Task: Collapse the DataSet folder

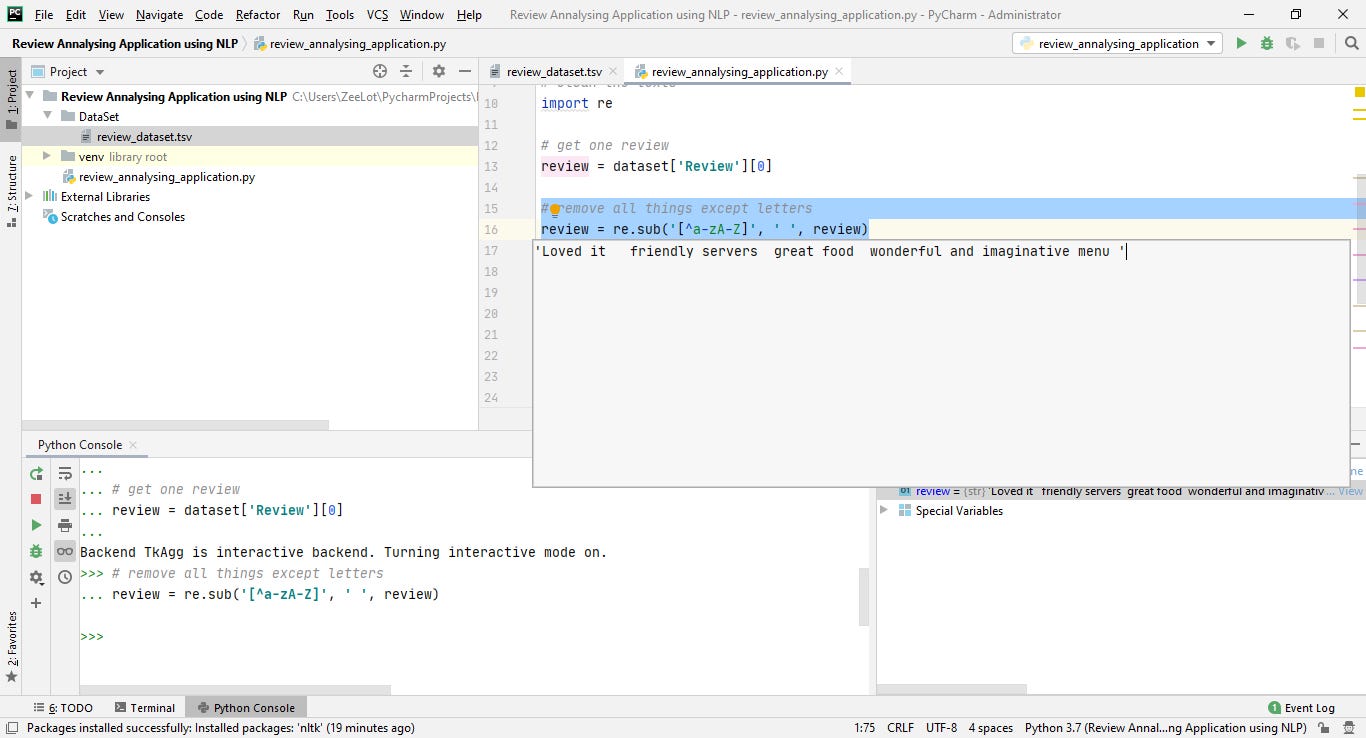Action: (45, 116)
